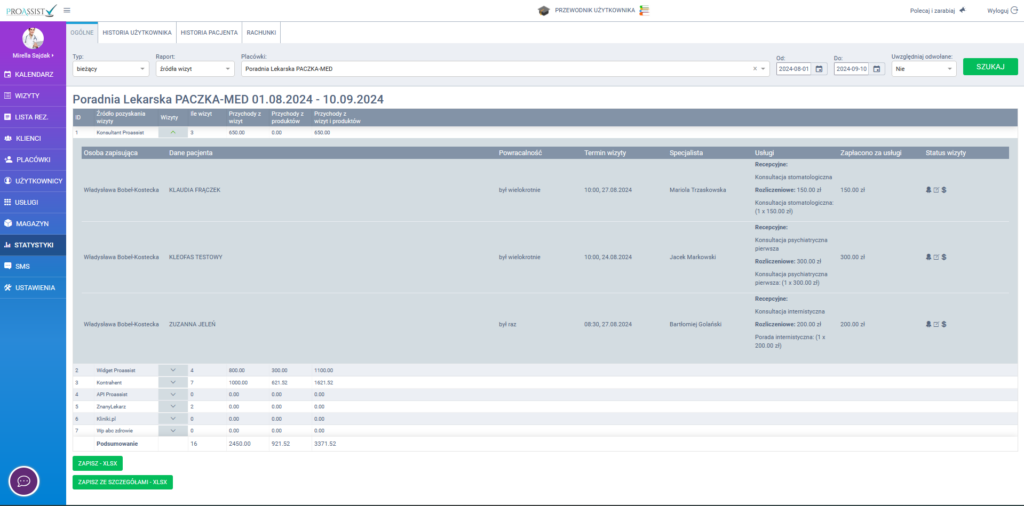1024x506 pixels.
Task: Click the note icon in Zuzanna Jeleń's row
Action: pyautogui.click(x=936, y=324)
